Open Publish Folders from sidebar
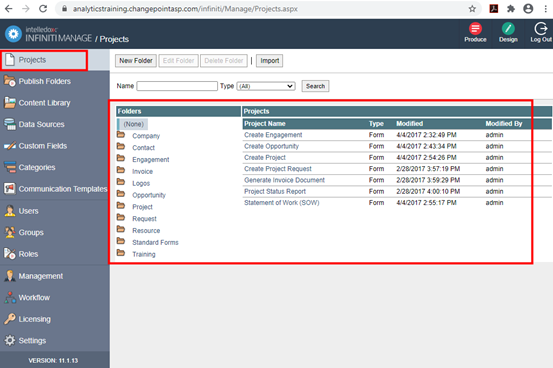The width and height of the screenshot is (553, 368). [44, 81]
